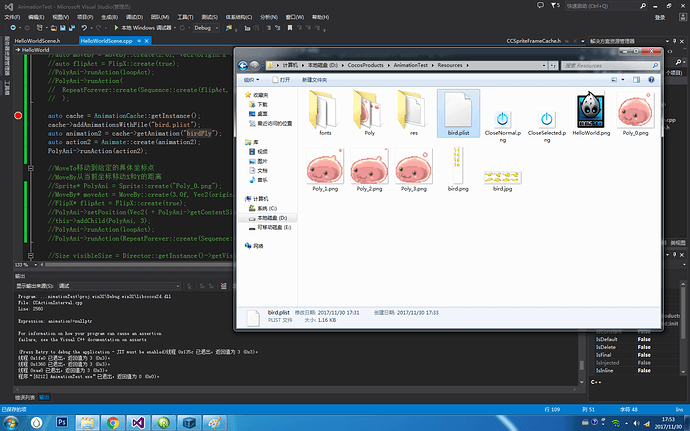
Task: Click the Paint palette taskbar icon
Action: (214, 423)
